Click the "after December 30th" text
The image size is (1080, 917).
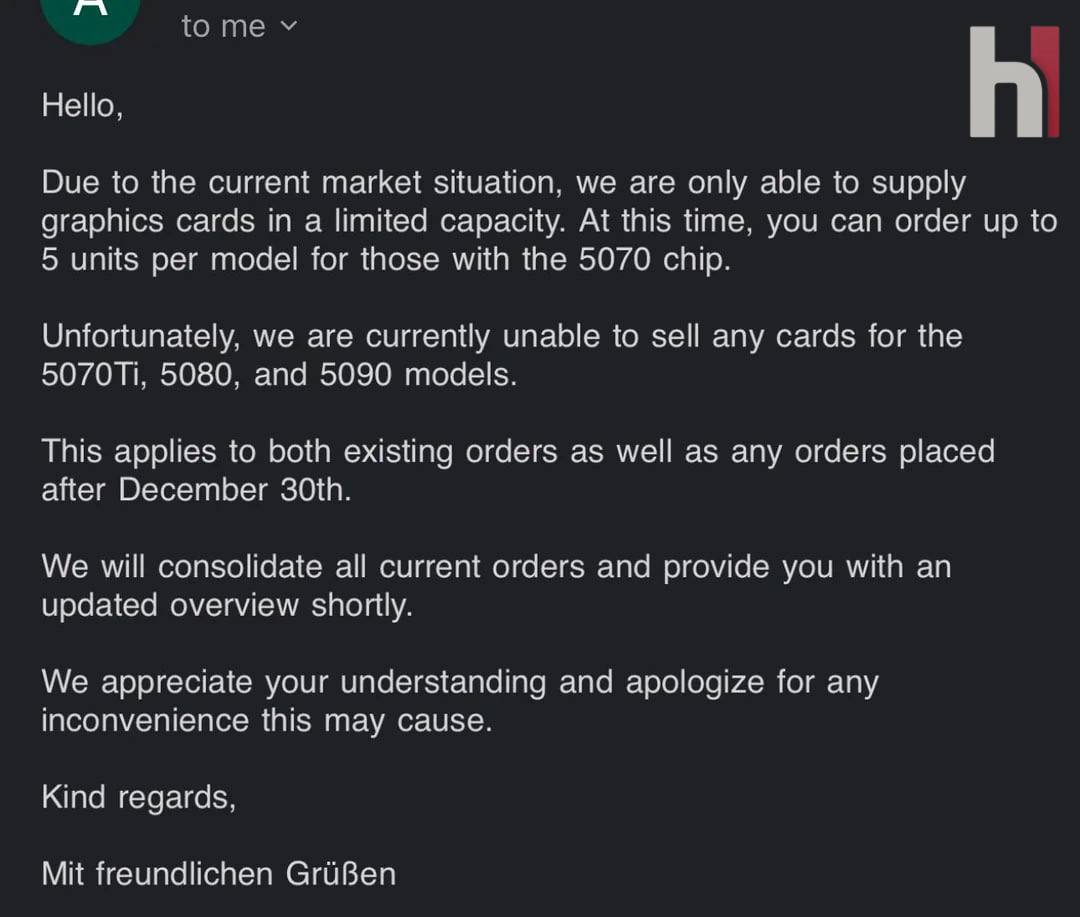(196, 489)
